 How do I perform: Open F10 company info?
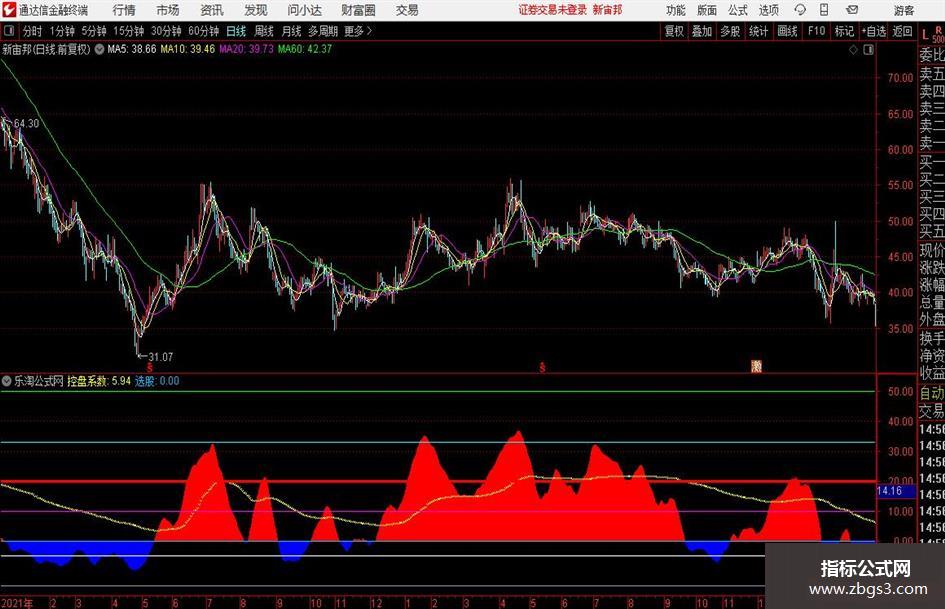click(x=816, y=31)
